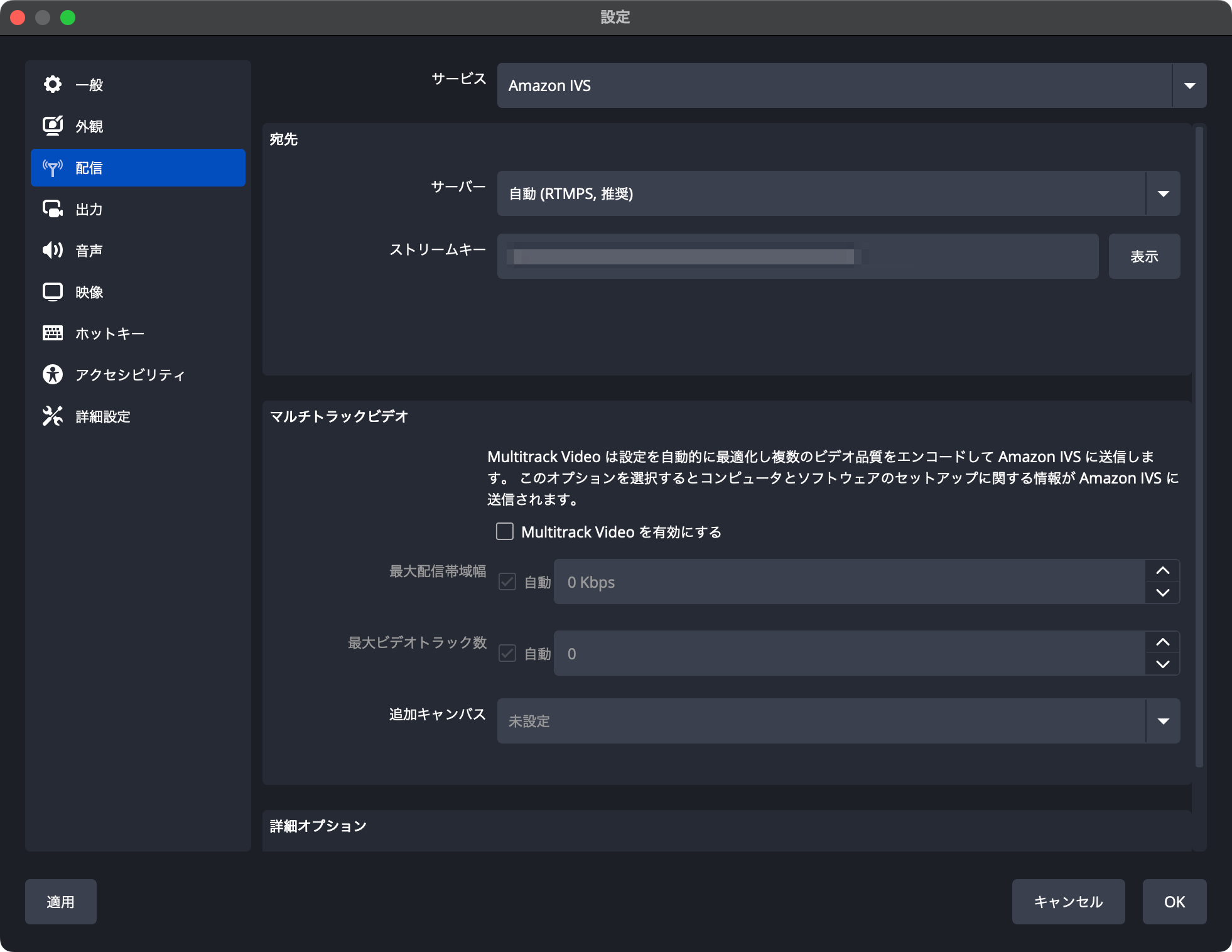1232x952 pixels.
Task: Increase the 最大配信帯域幅 Kbps value
Action: click(1163, 570)
